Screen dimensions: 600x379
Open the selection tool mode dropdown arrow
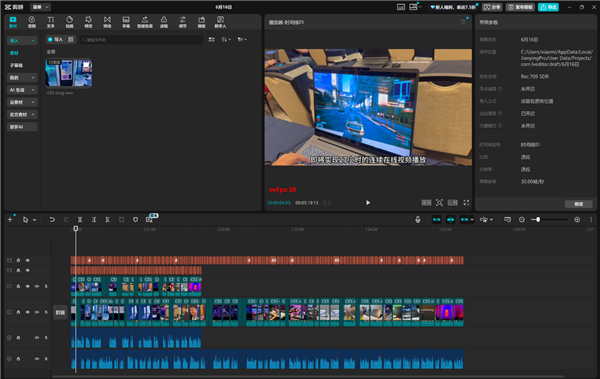click(34, 220)
